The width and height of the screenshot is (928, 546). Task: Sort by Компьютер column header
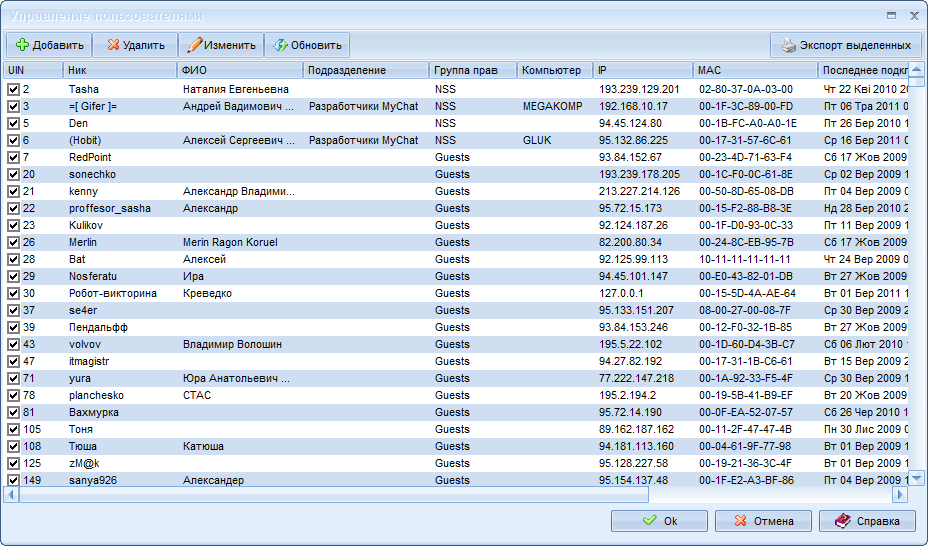[555, 70]
